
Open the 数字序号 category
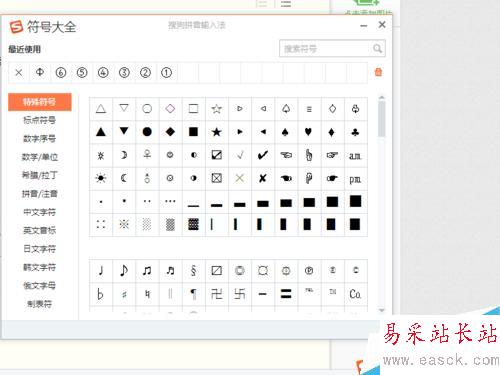(x=40, y=138)
